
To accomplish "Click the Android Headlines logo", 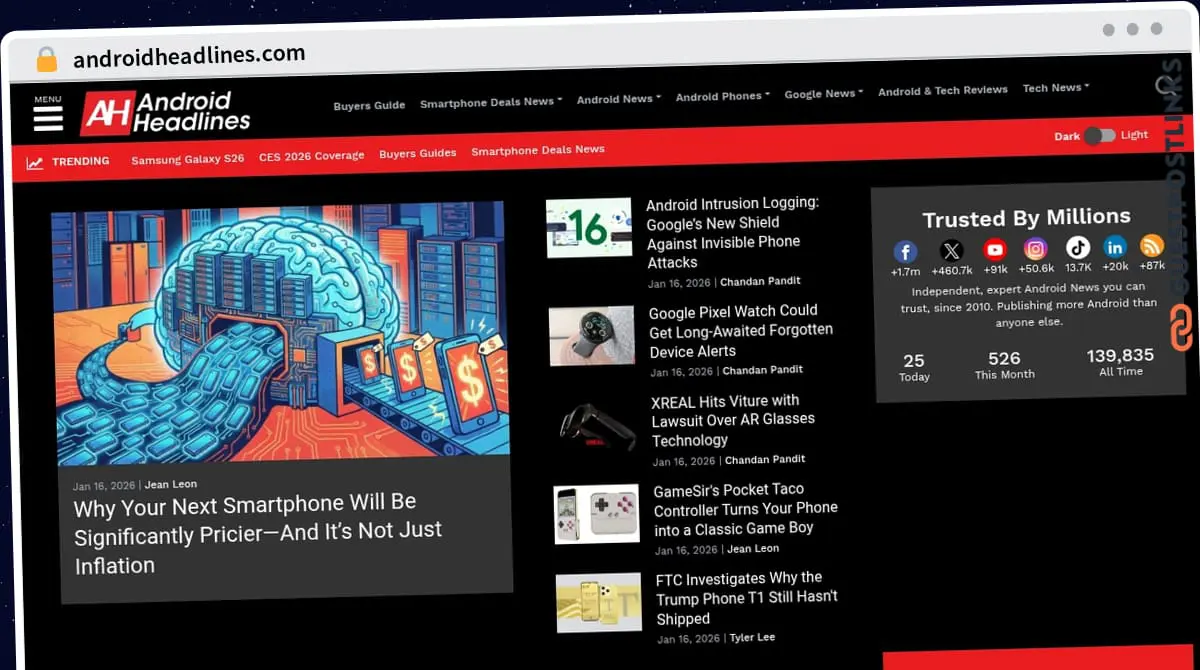I will click(x=166, y=113).
